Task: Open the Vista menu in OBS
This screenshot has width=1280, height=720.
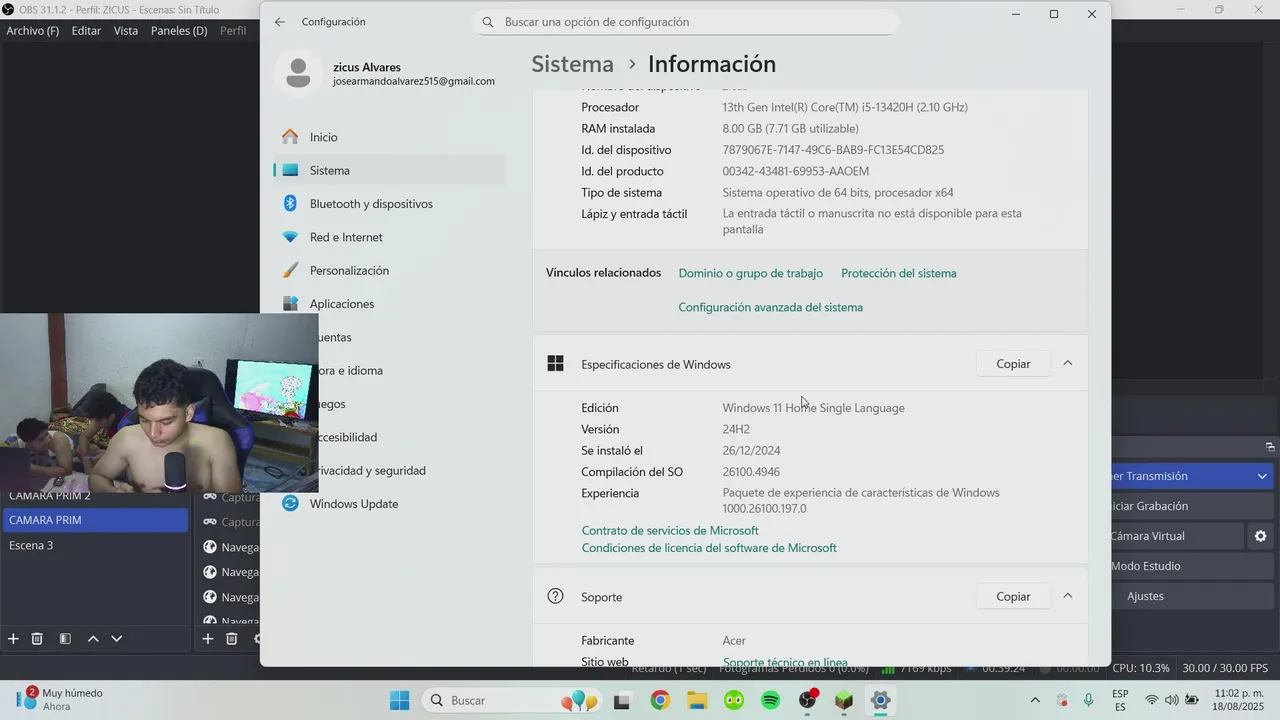Action: [x=126, y=31]
